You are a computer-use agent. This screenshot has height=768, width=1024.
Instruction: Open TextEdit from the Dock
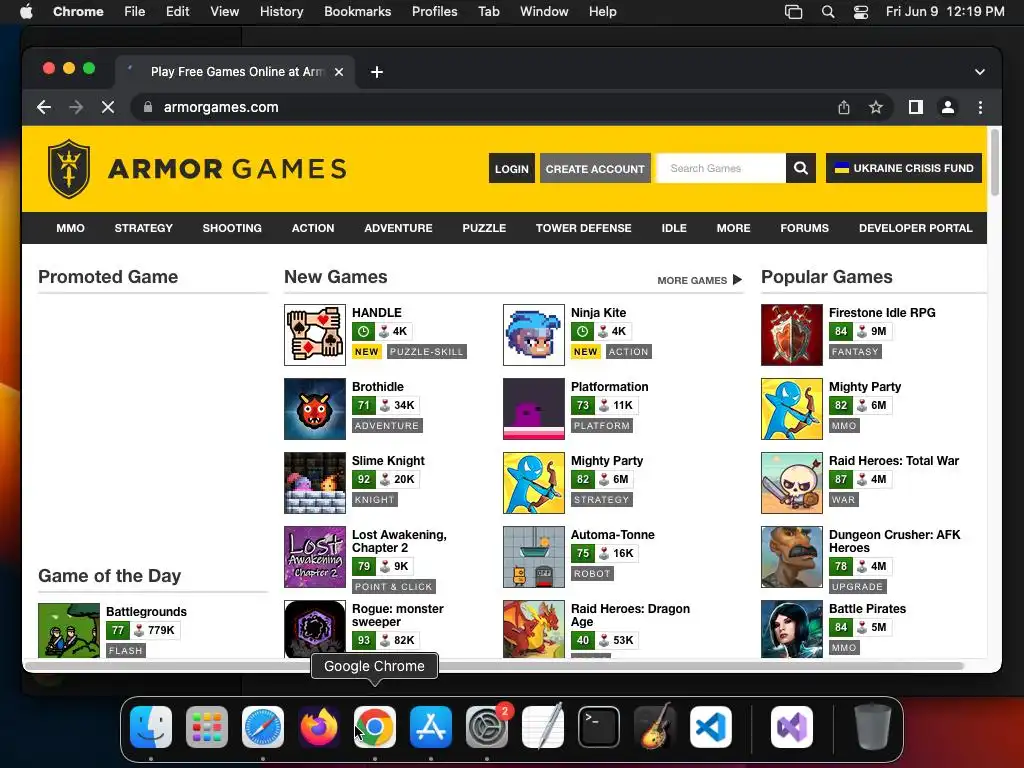[543, 727]
